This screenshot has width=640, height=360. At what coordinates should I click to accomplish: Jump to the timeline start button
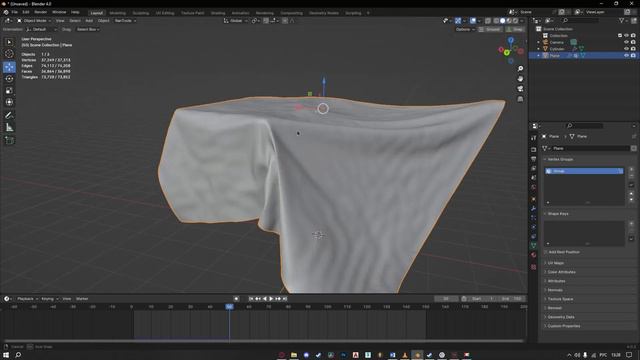(251, 299)
